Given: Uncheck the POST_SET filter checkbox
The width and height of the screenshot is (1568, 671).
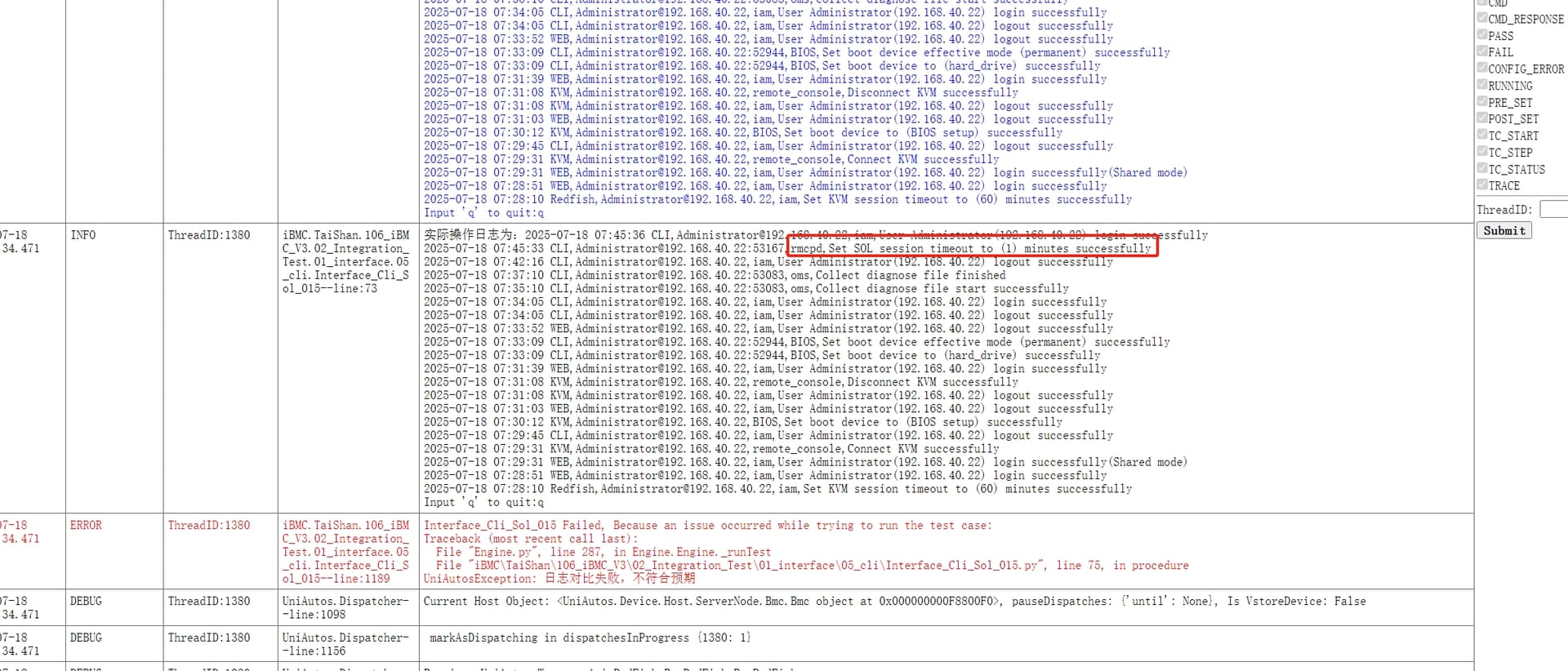Looking at the screenshot, I should 1481,118.
